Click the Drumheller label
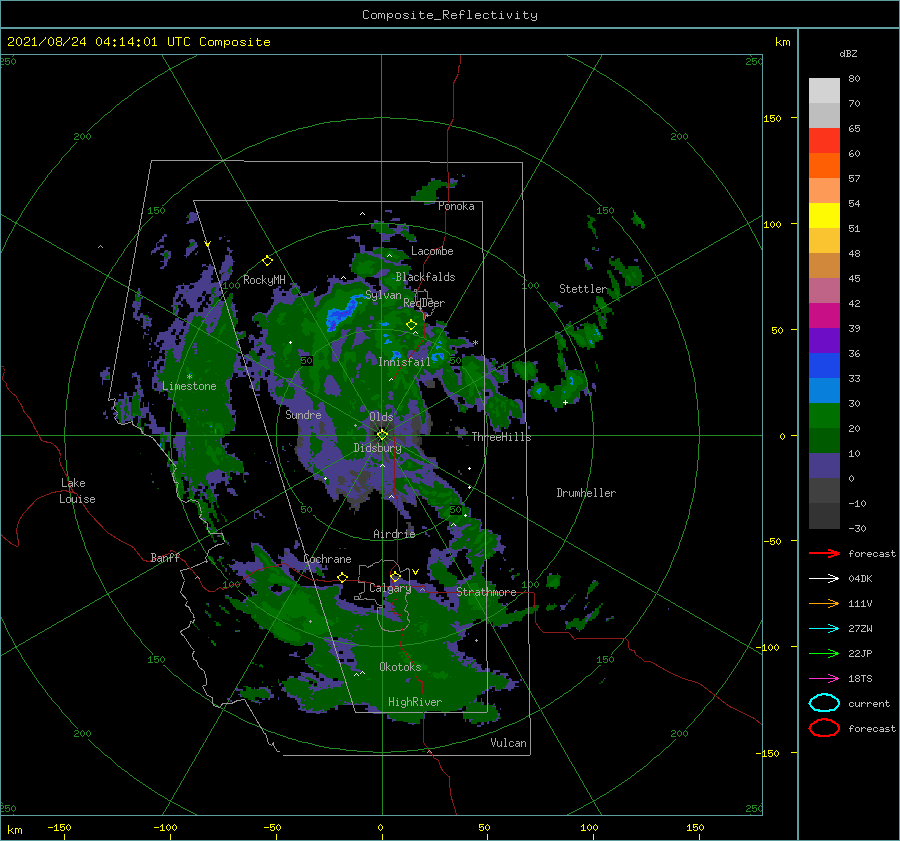 pyautogui.click(x=586, y=493)
